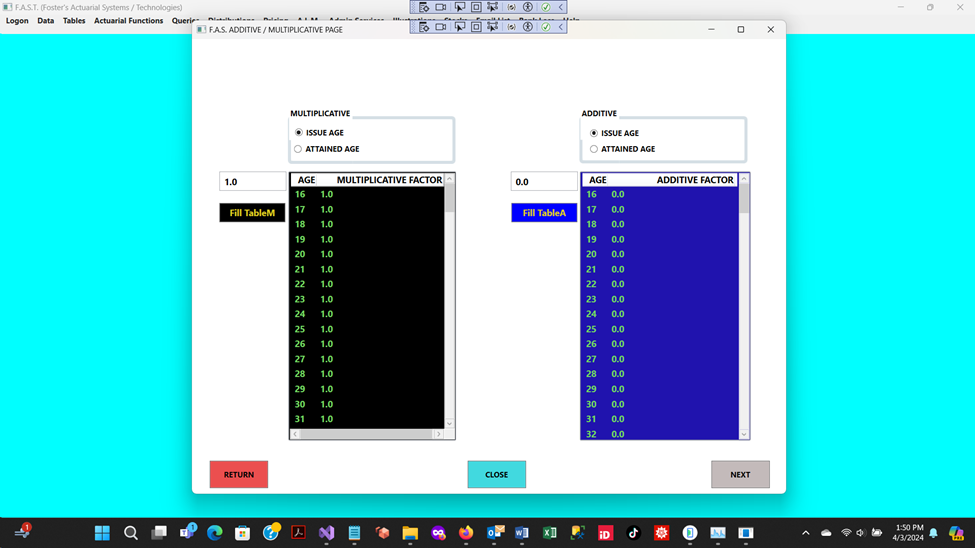Open File Explorer from the taskbar
This screenshot has width=975, height=548.
click(410, 533)
